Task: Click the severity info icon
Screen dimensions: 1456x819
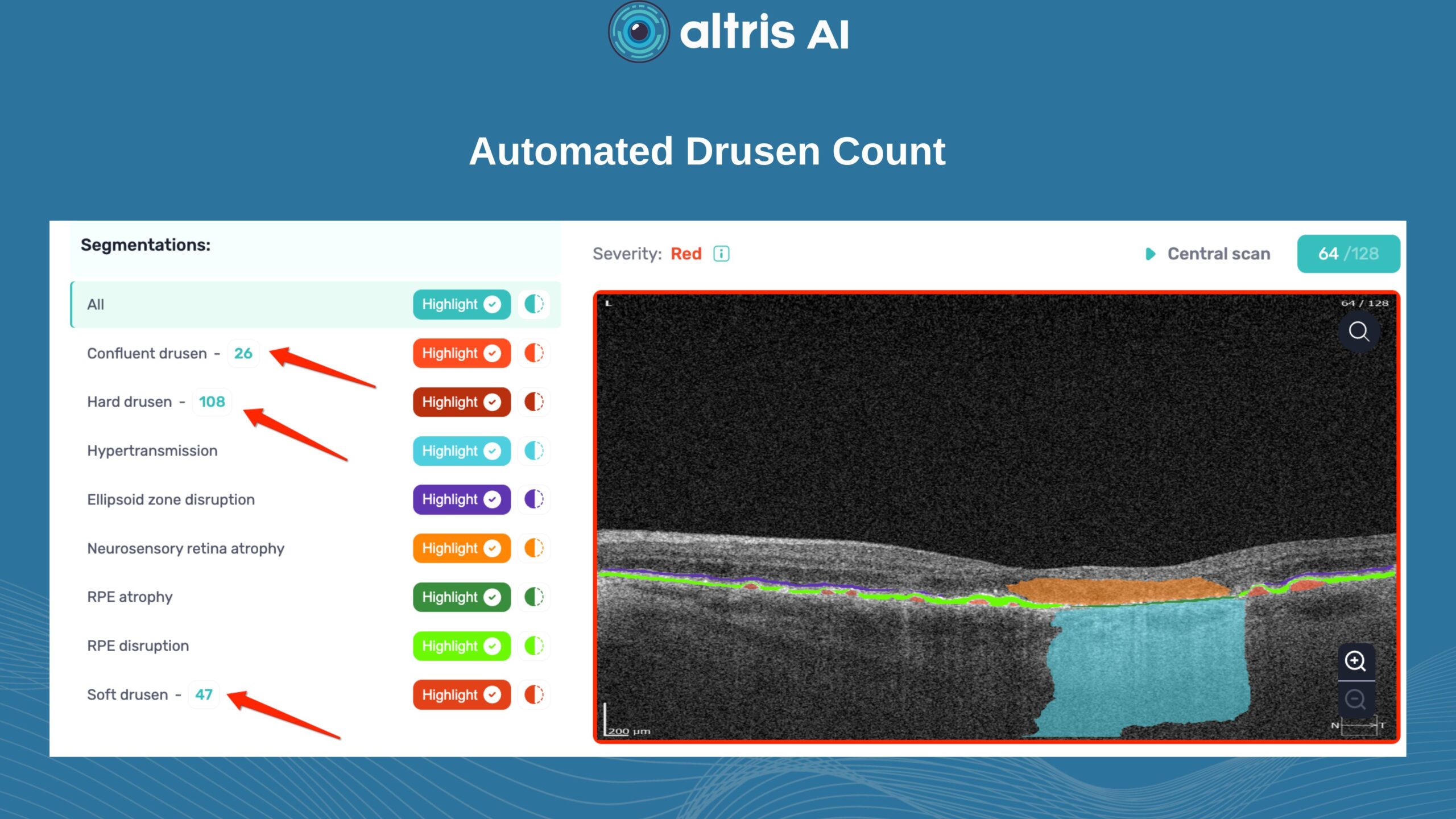Action: click(x=721, y=254)
